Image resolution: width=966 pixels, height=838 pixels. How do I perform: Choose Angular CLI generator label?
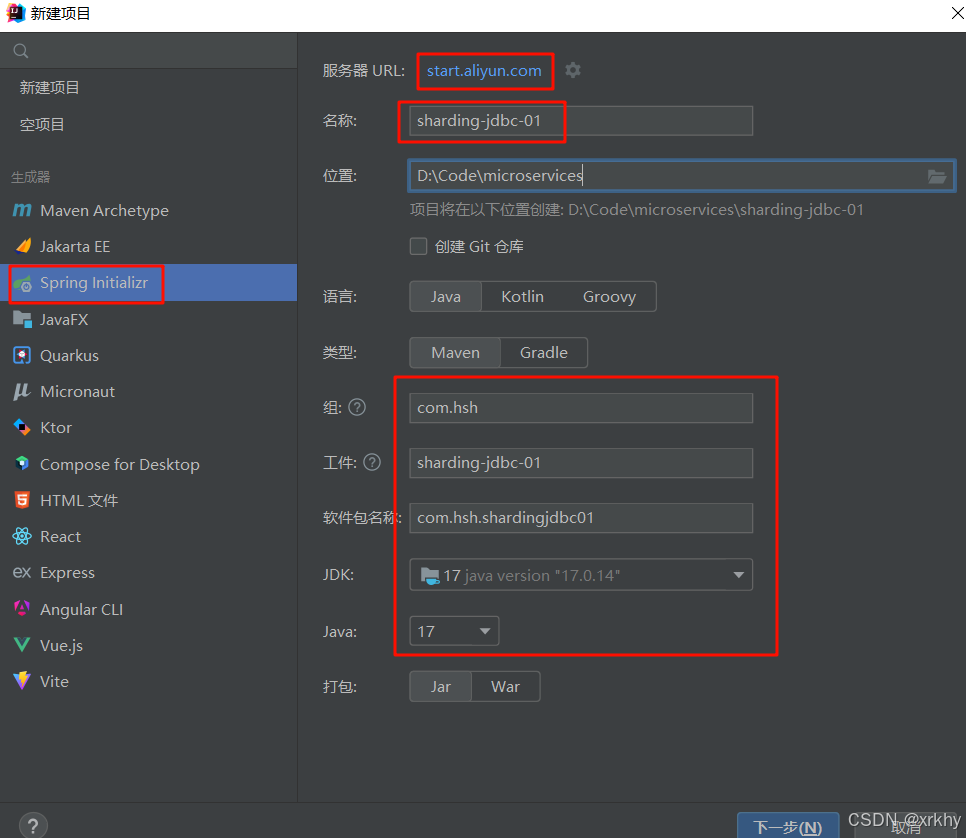click(81, 609)
